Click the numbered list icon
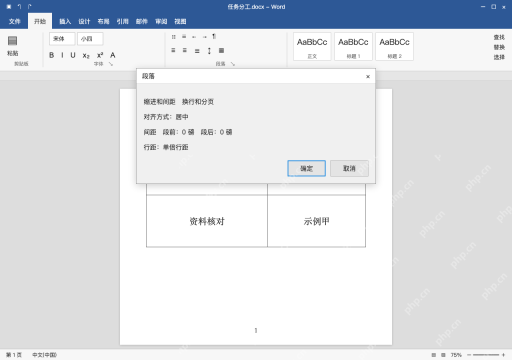The width and height of the screenshot is (512, 360). tap(184, 37)
